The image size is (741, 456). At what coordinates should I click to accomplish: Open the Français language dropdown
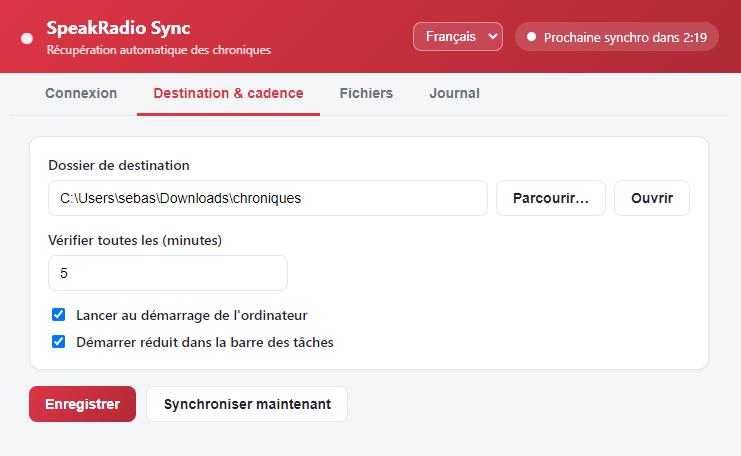point(457,36)
